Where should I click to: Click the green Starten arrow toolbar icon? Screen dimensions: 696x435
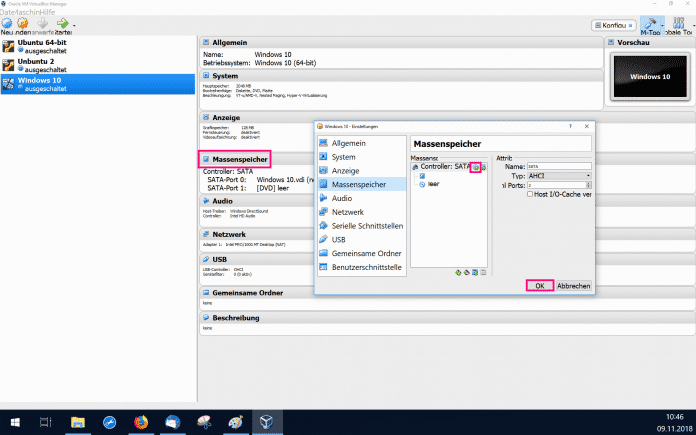click(x=64, y=23)
